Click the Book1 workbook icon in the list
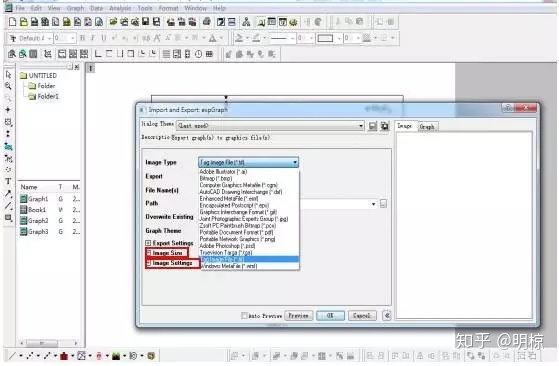 point(24,210)
